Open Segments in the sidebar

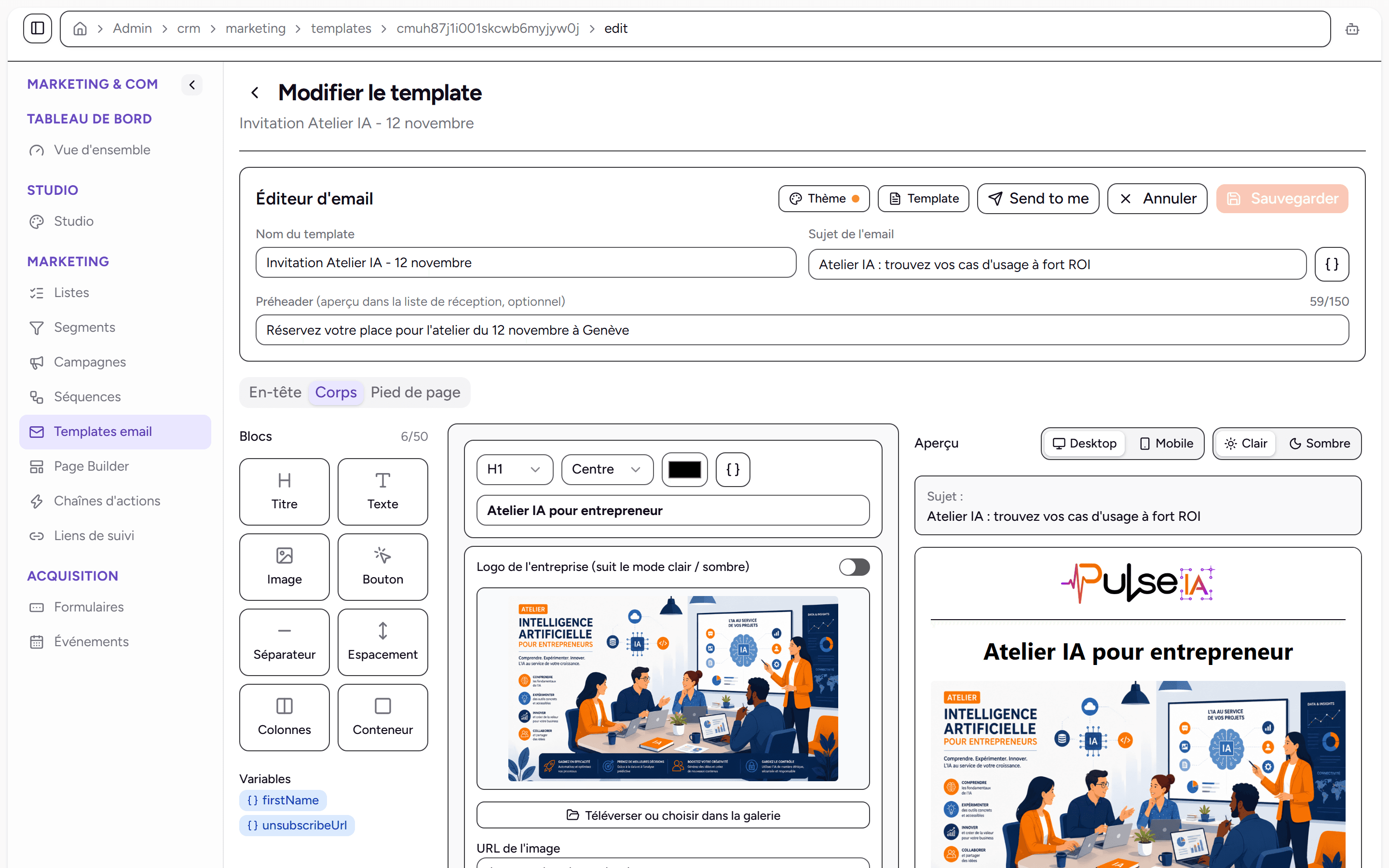pyautogui.click(x=115, y=327)
